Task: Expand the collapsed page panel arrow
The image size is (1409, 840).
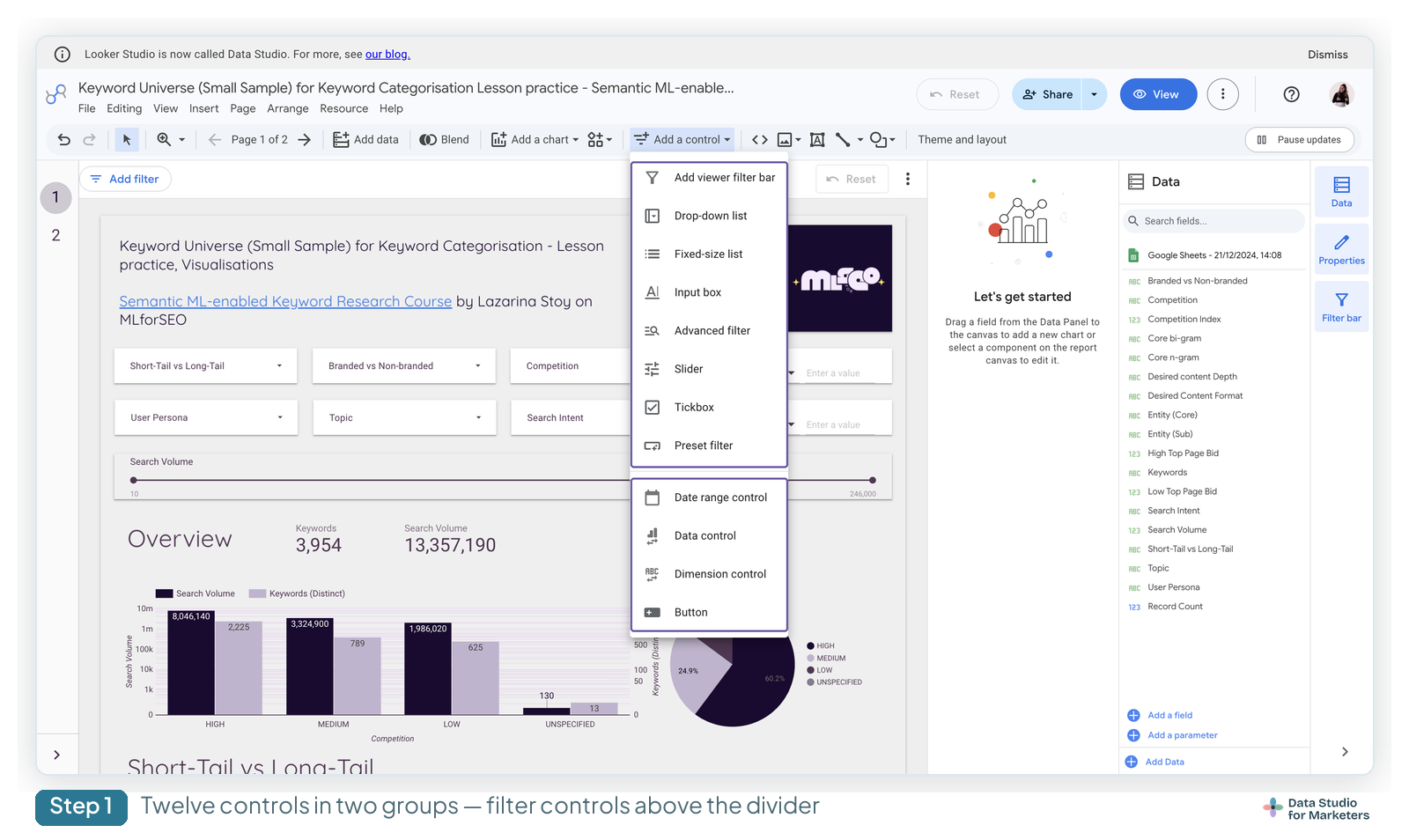Action: coord(56,755)
